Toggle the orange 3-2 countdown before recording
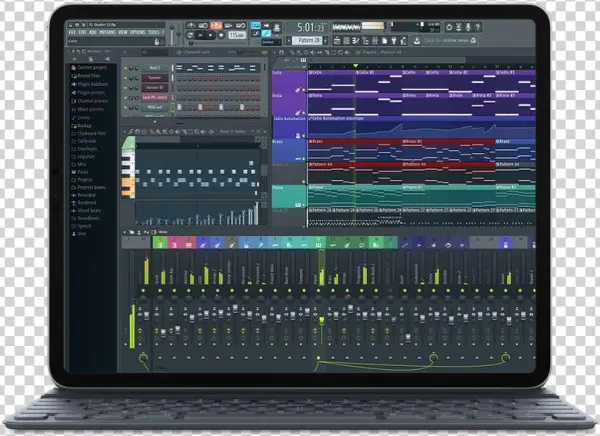600x436 pixels. [216, 26]
